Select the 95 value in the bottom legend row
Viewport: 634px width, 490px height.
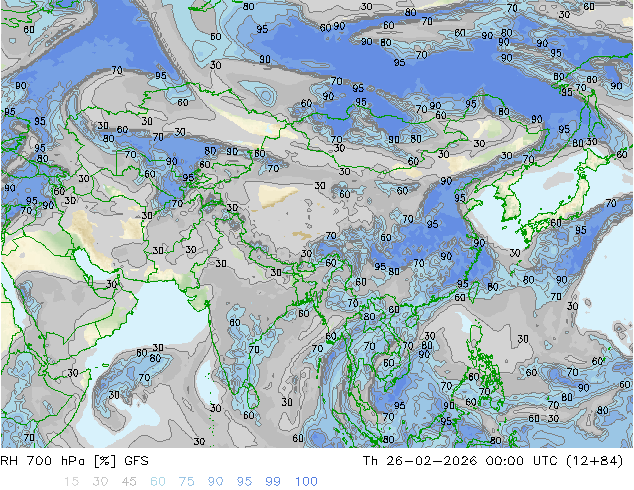point(244,482)
